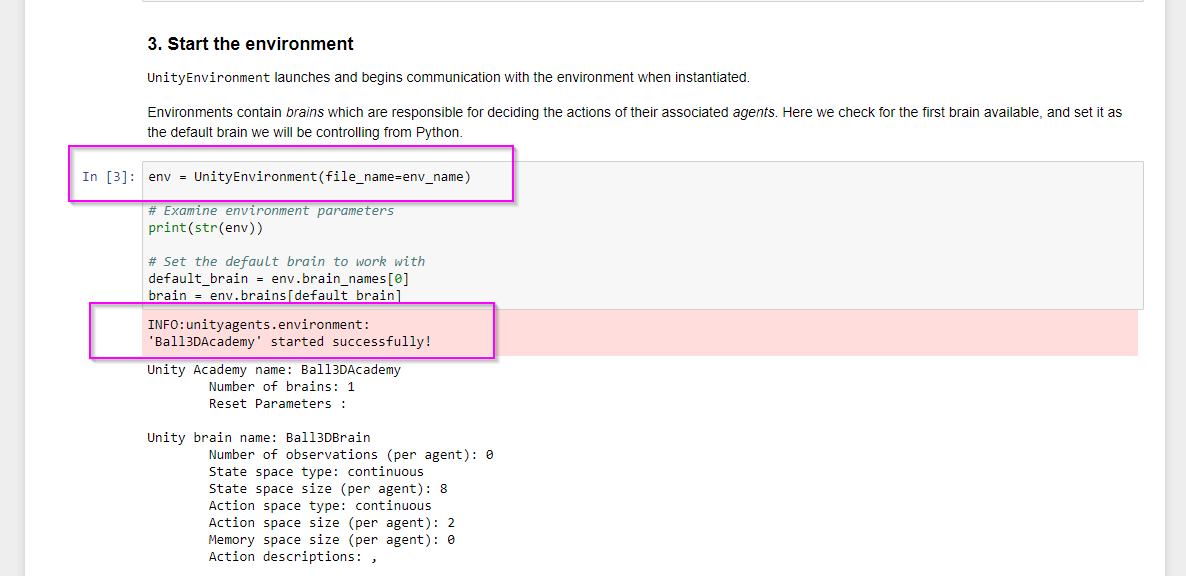Click the INFO:unityagents.environment log line
The image size is (1186, 576).
pos(258,325)
